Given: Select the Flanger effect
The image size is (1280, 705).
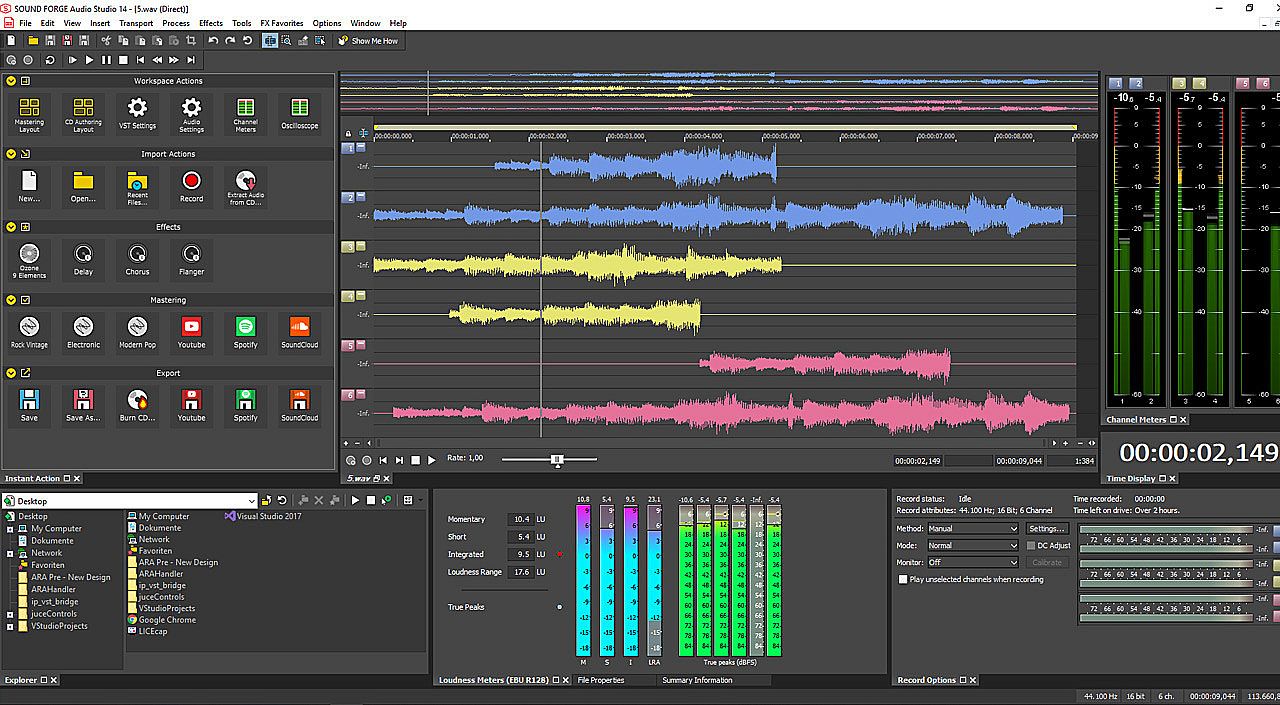Looking at the screenshot, I should coord(191,255).
